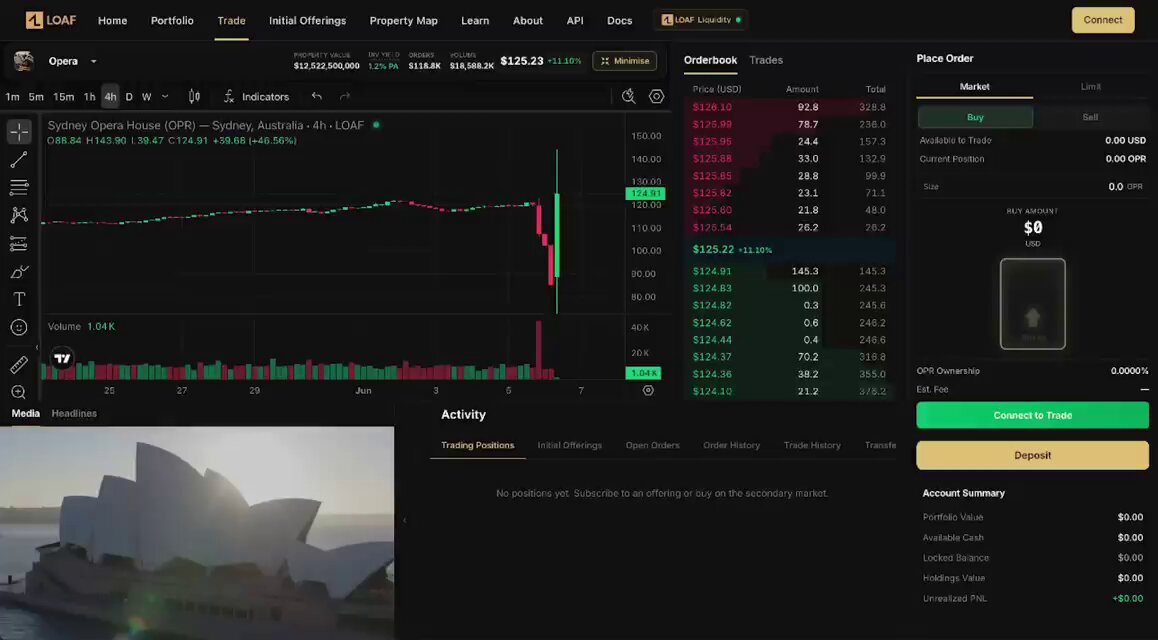Open Property Map in navigation

coord(403,21)
